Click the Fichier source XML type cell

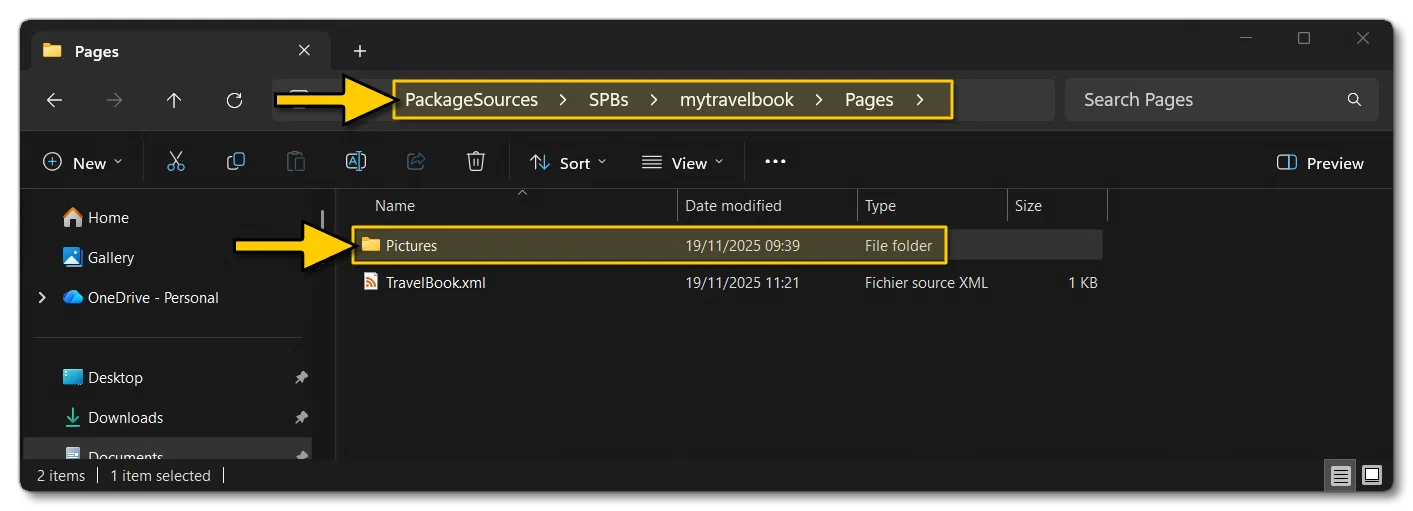click(926, 283)
